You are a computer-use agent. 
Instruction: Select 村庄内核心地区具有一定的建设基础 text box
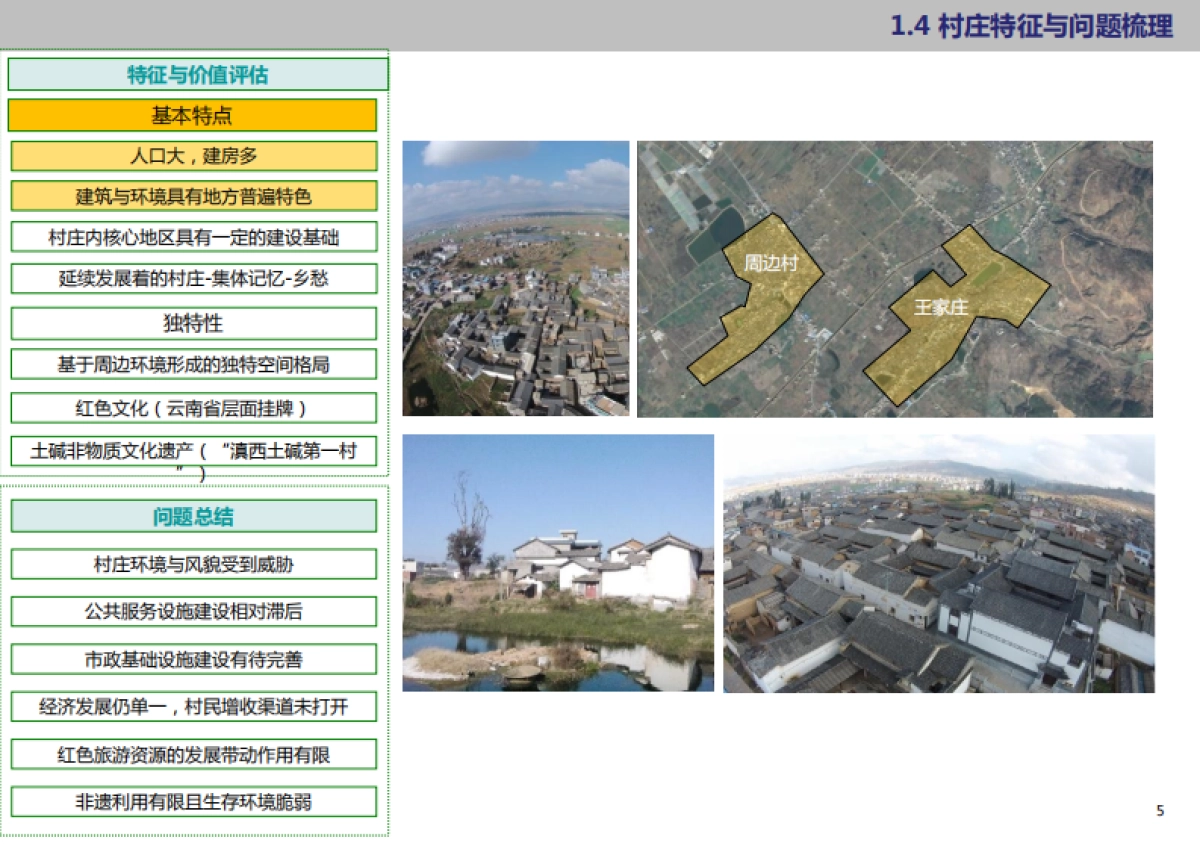pos(194,237)
